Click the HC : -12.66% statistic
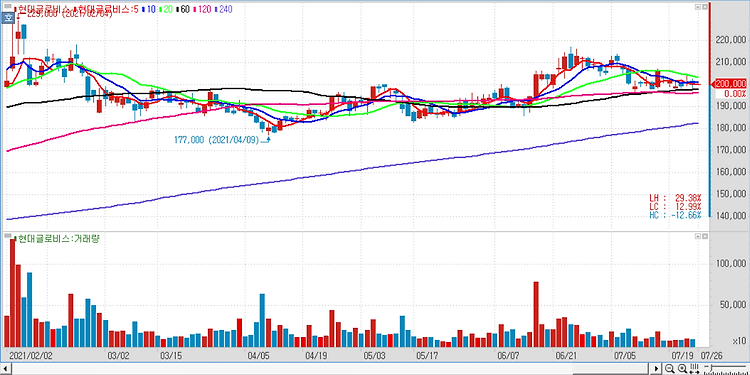The height and width of the screenshot is (375, 750). pyautogui.click(x=675, y=215)
